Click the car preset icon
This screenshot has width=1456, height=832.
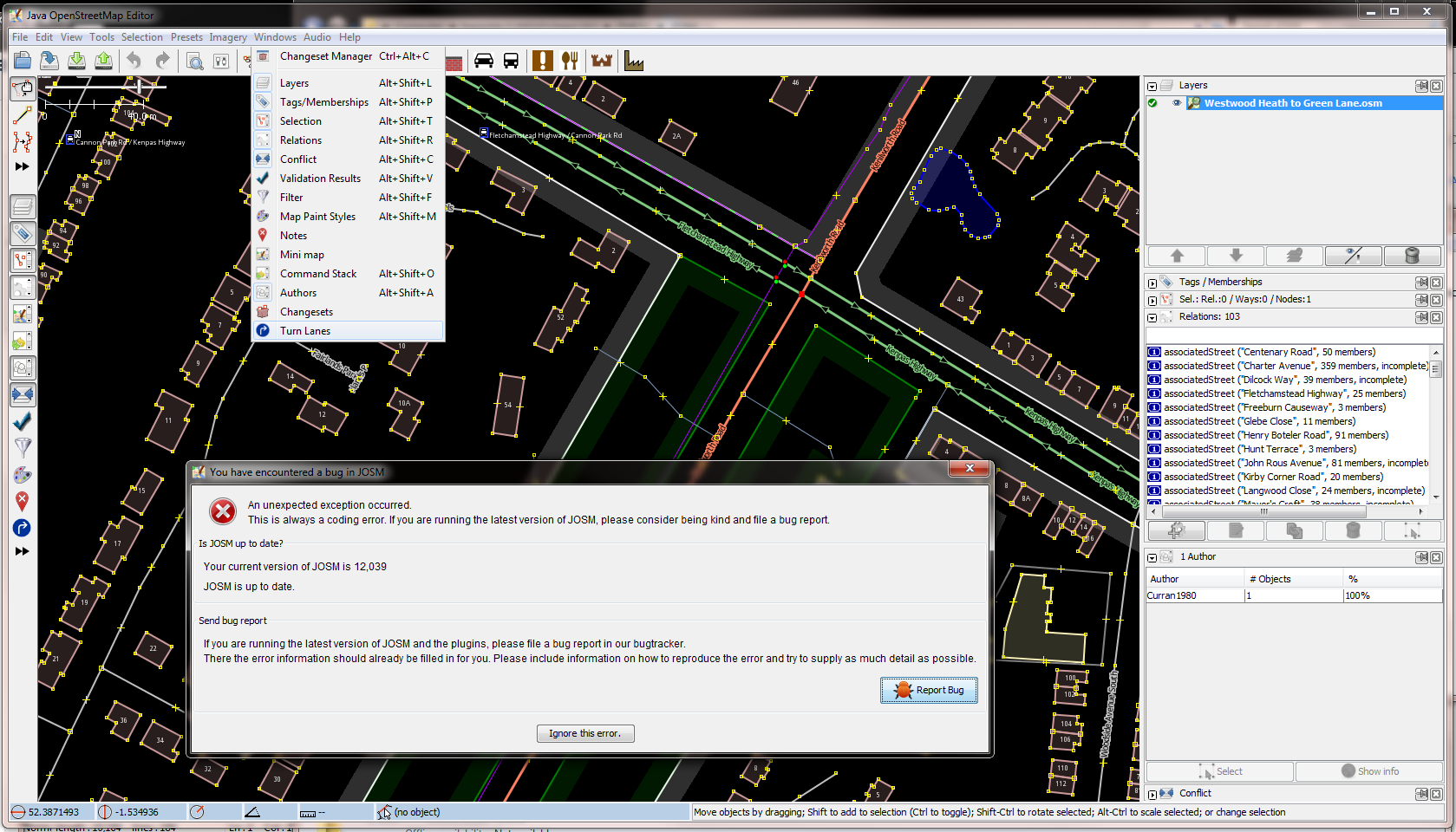(x=484, y=61)
